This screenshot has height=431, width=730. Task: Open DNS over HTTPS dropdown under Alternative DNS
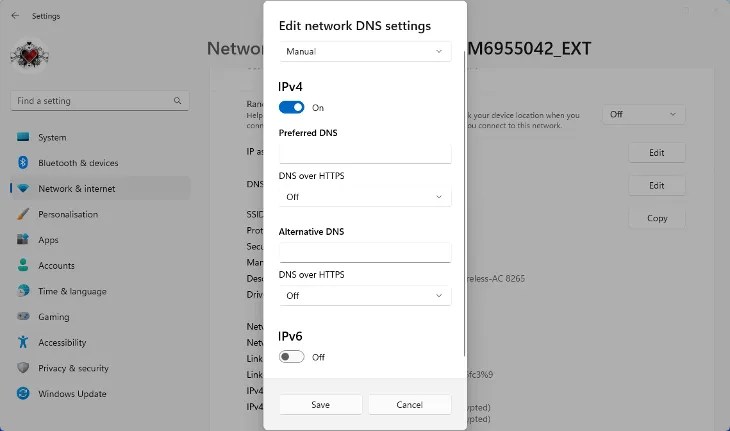click(365, 296)
